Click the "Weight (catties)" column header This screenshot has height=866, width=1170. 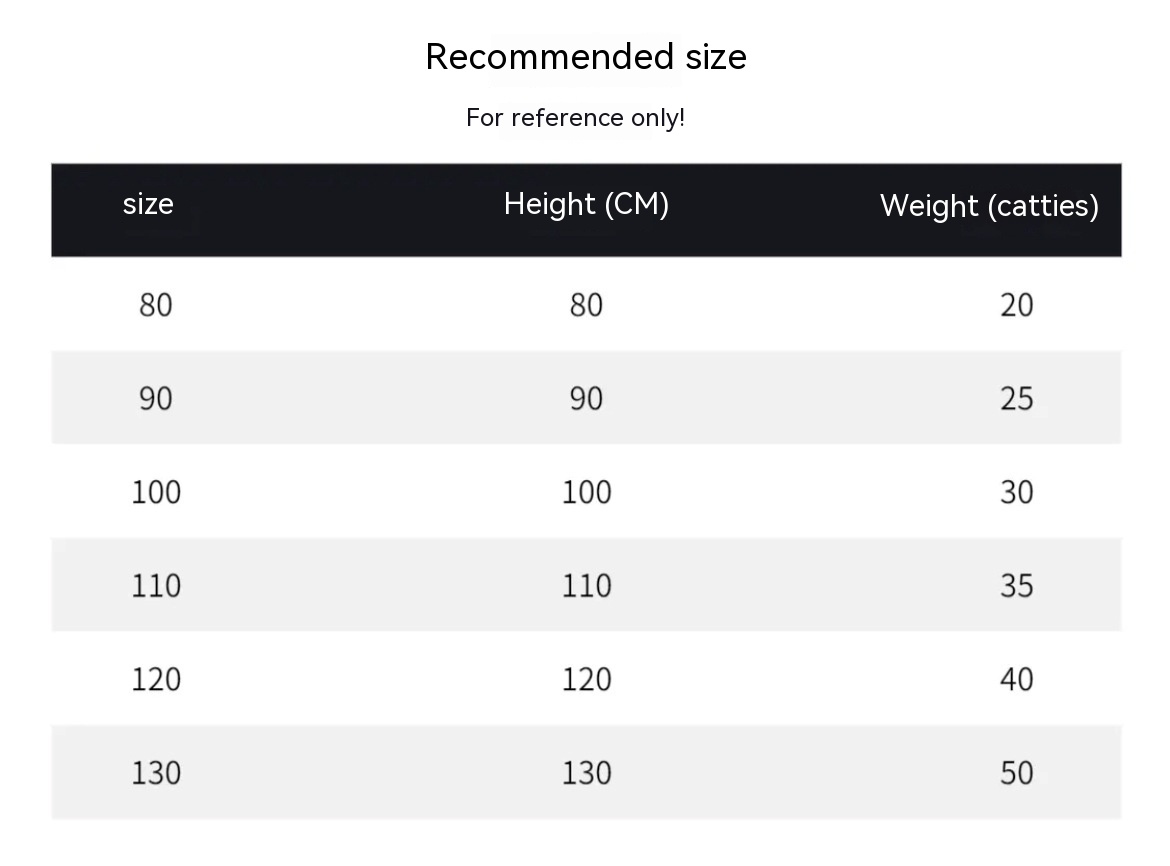coord(989,206)
